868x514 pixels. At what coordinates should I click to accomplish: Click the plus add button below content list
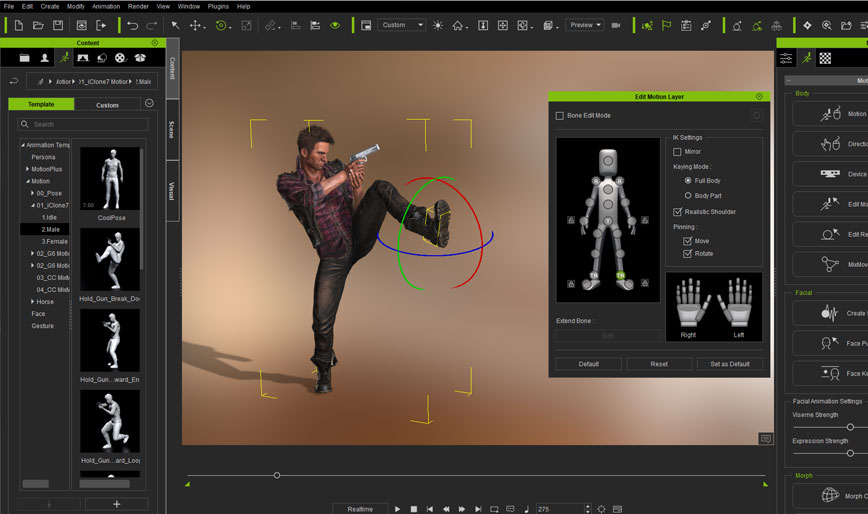117,504
